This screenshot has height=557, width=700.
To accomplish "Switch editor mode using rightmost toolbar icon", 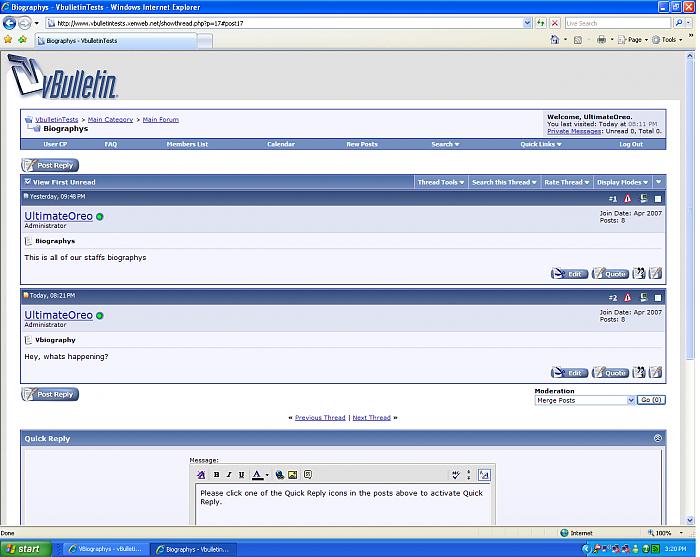I will (x=484, y=475).
